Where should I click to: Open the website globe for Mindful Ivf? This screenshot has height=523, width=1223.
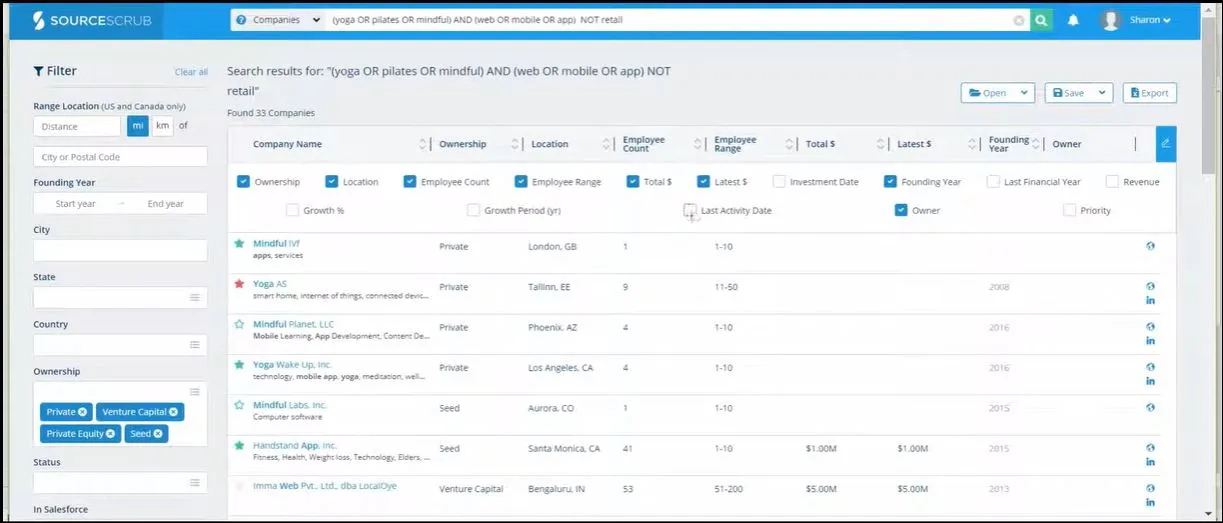click(1150, 246)
